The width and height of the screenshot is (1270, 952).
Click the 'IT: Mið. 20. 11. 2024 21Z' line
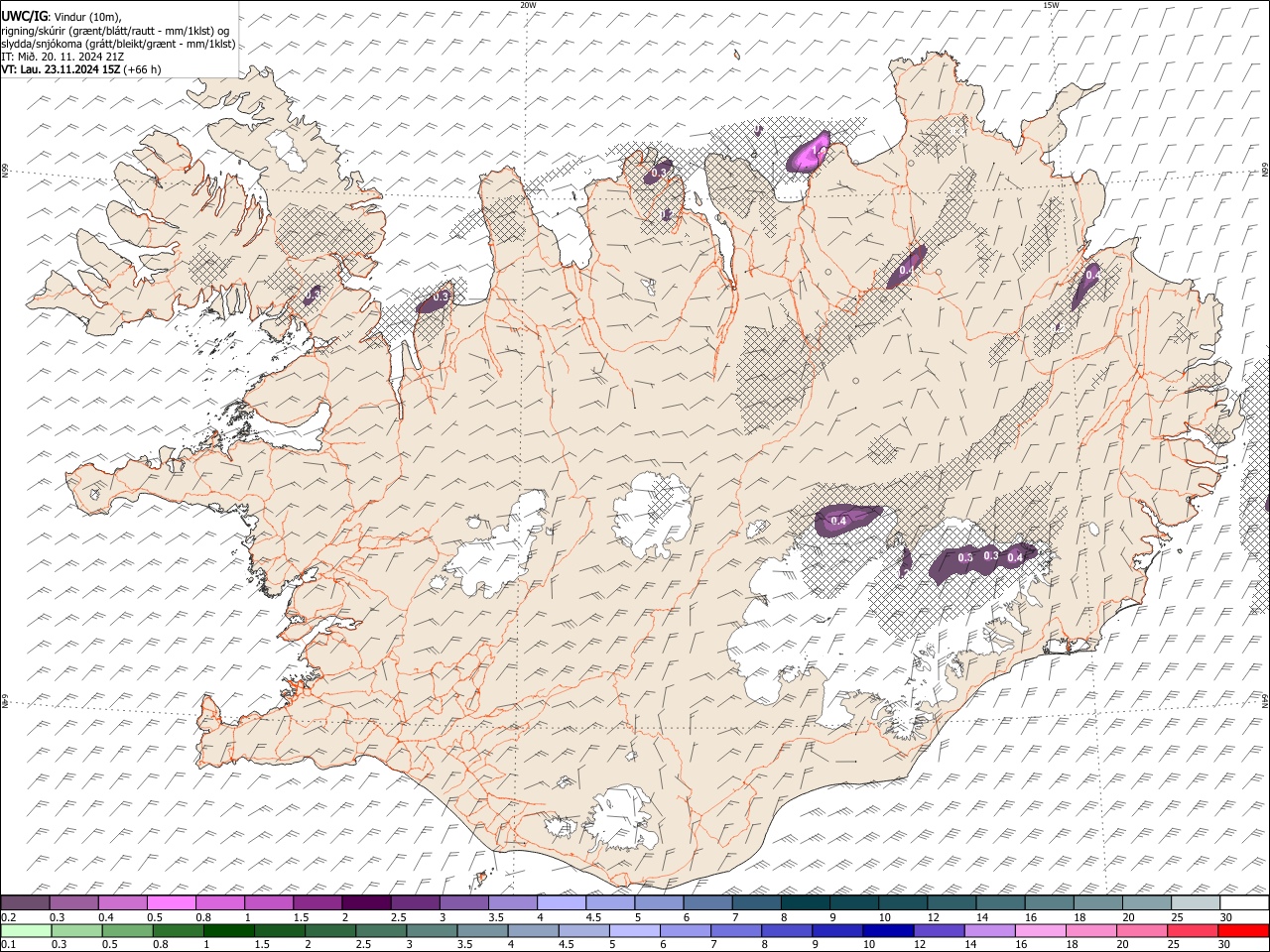[x=63, y=57]
